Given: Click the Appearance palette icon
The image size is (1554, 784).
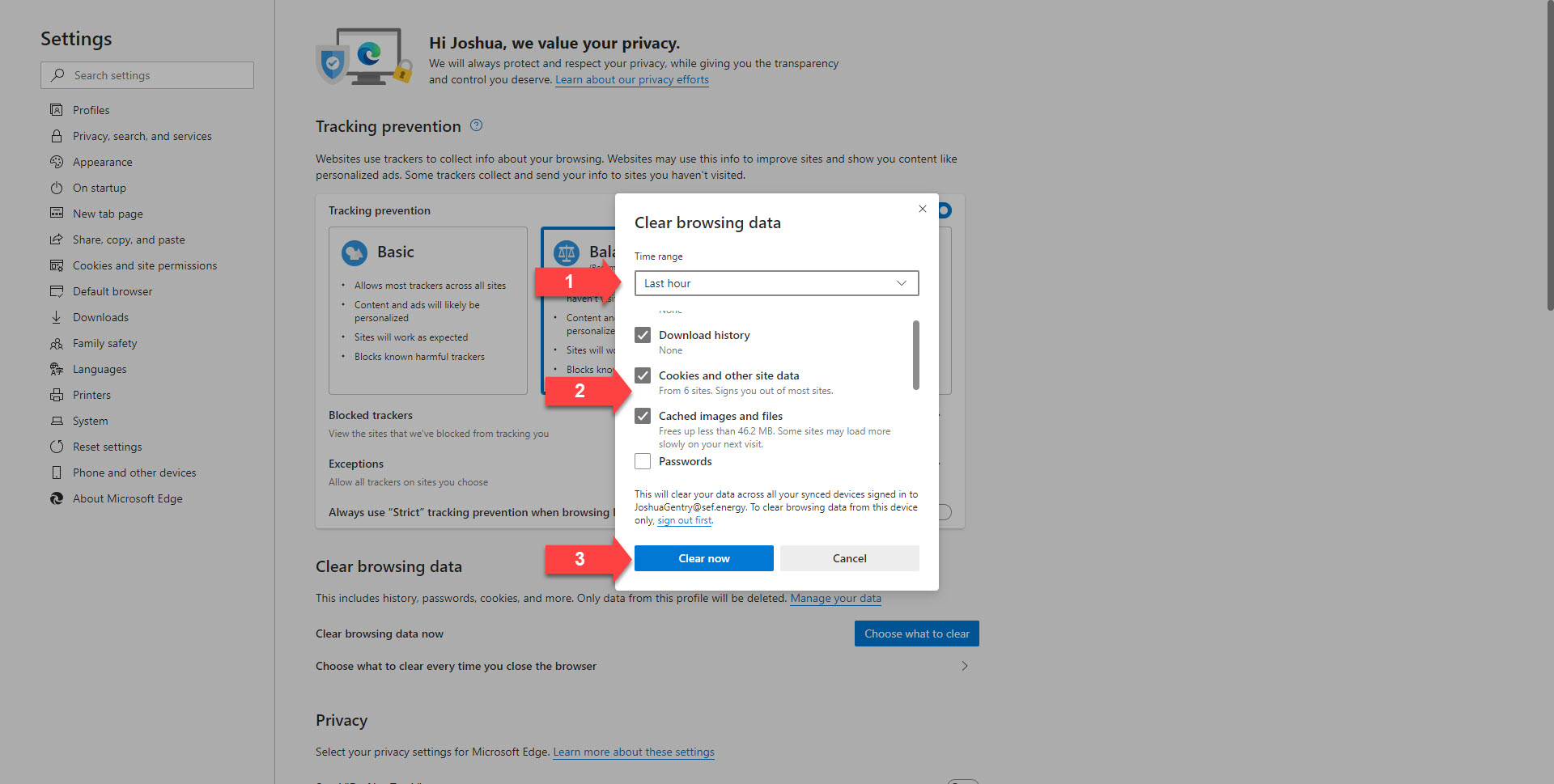Looking at the screenshot, I should click(x=57, y=162).
